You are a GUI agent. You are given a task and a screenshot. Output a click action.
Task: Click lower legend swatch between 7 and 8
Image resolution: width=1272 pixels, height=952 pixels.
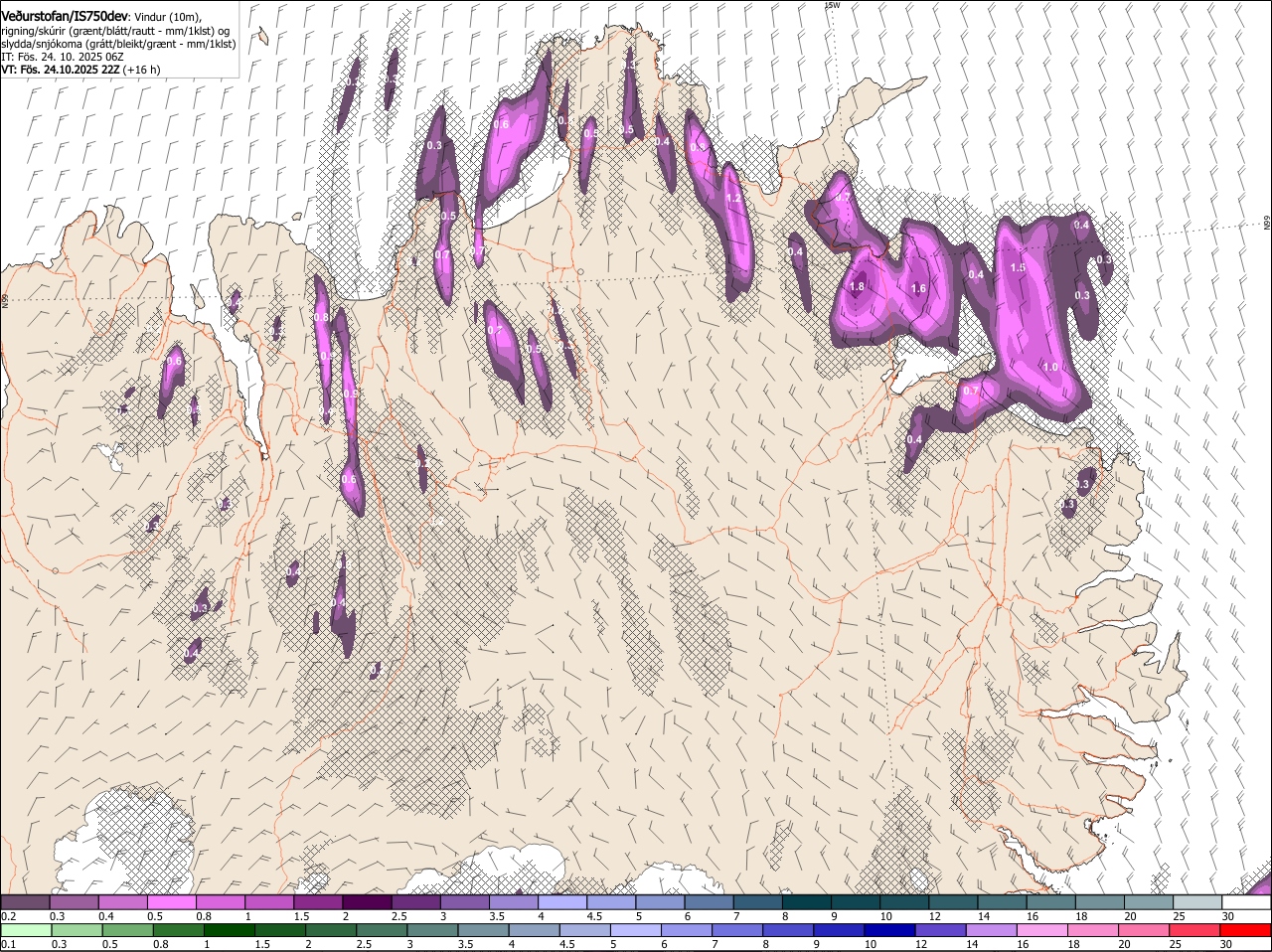[739, 930]
